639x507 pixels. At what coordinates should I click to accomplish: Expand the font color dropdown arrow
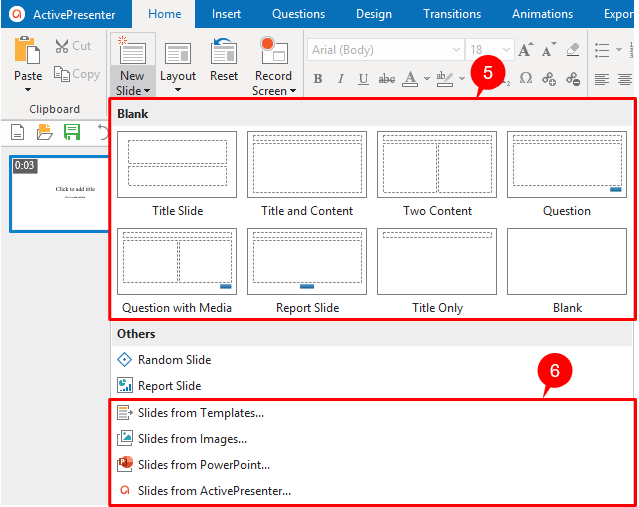(x=427, y=78)
